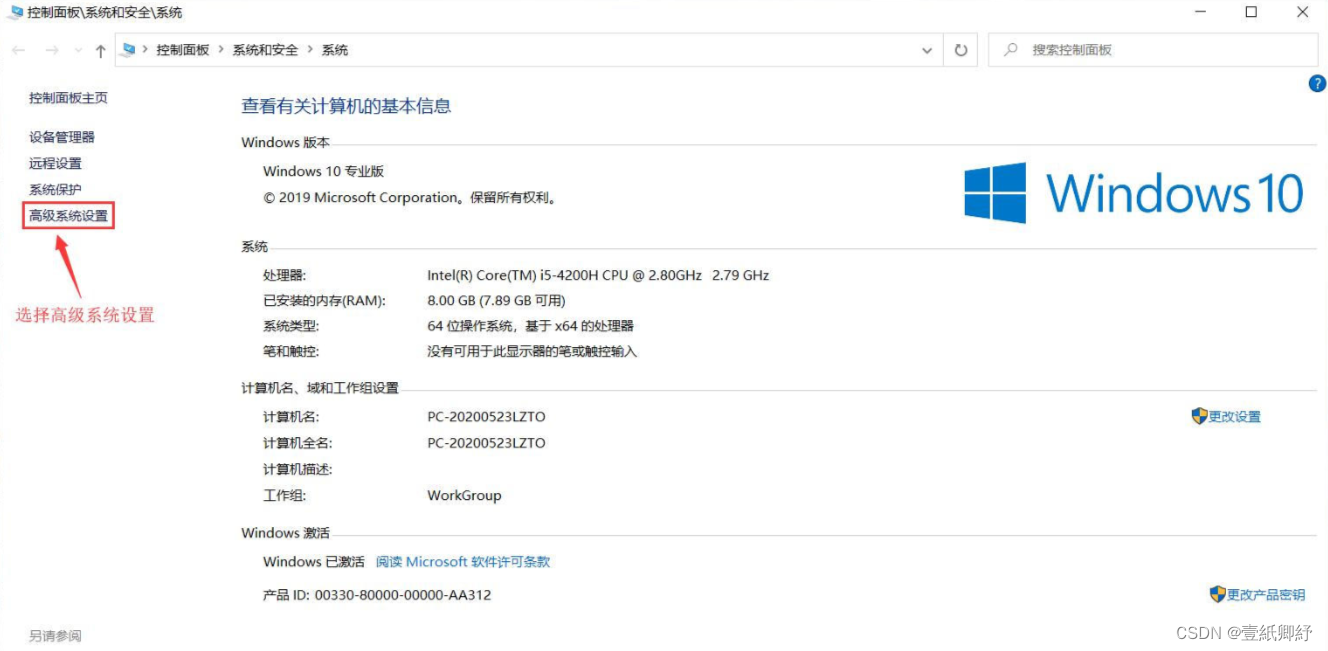1328x651 pixels.
Task: Select full name PC-20200523LZTO next to 计算机全名
Action: (486, 443)
